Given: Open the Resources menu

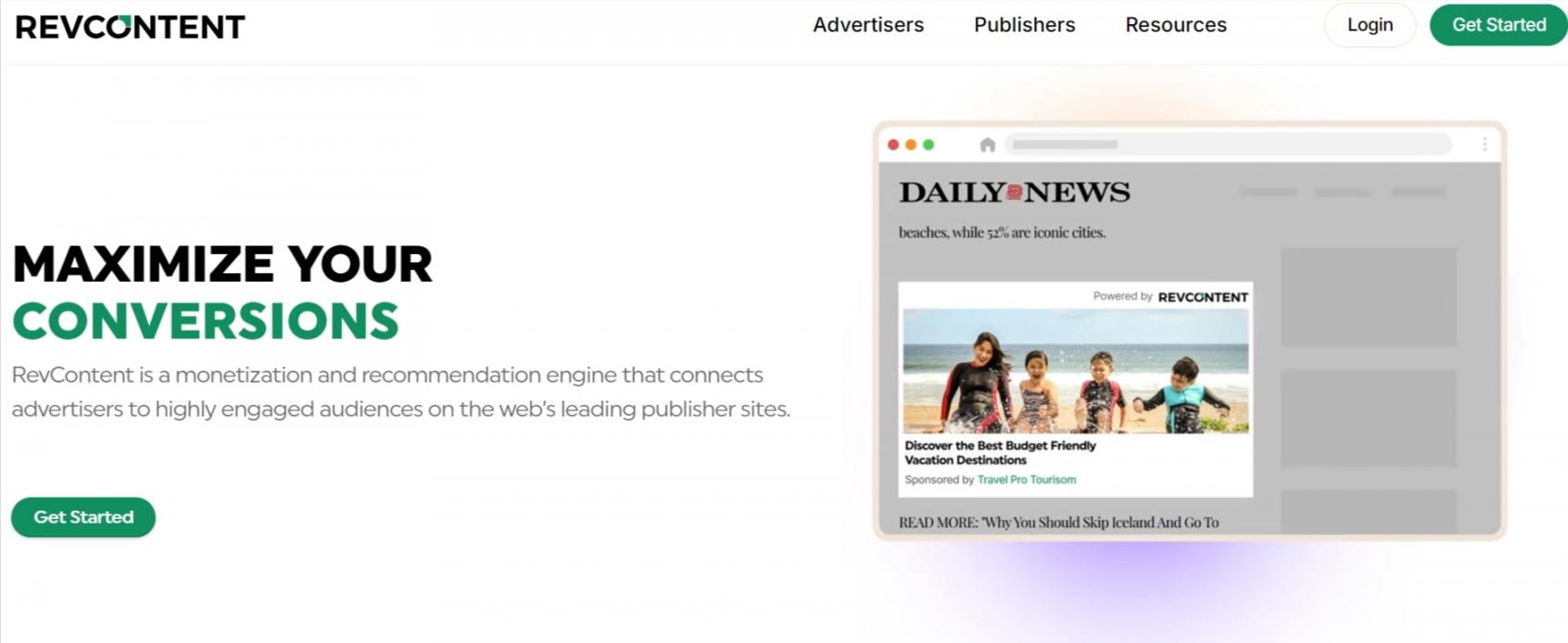Looking at the screenshot, I should pos(1175,25).
